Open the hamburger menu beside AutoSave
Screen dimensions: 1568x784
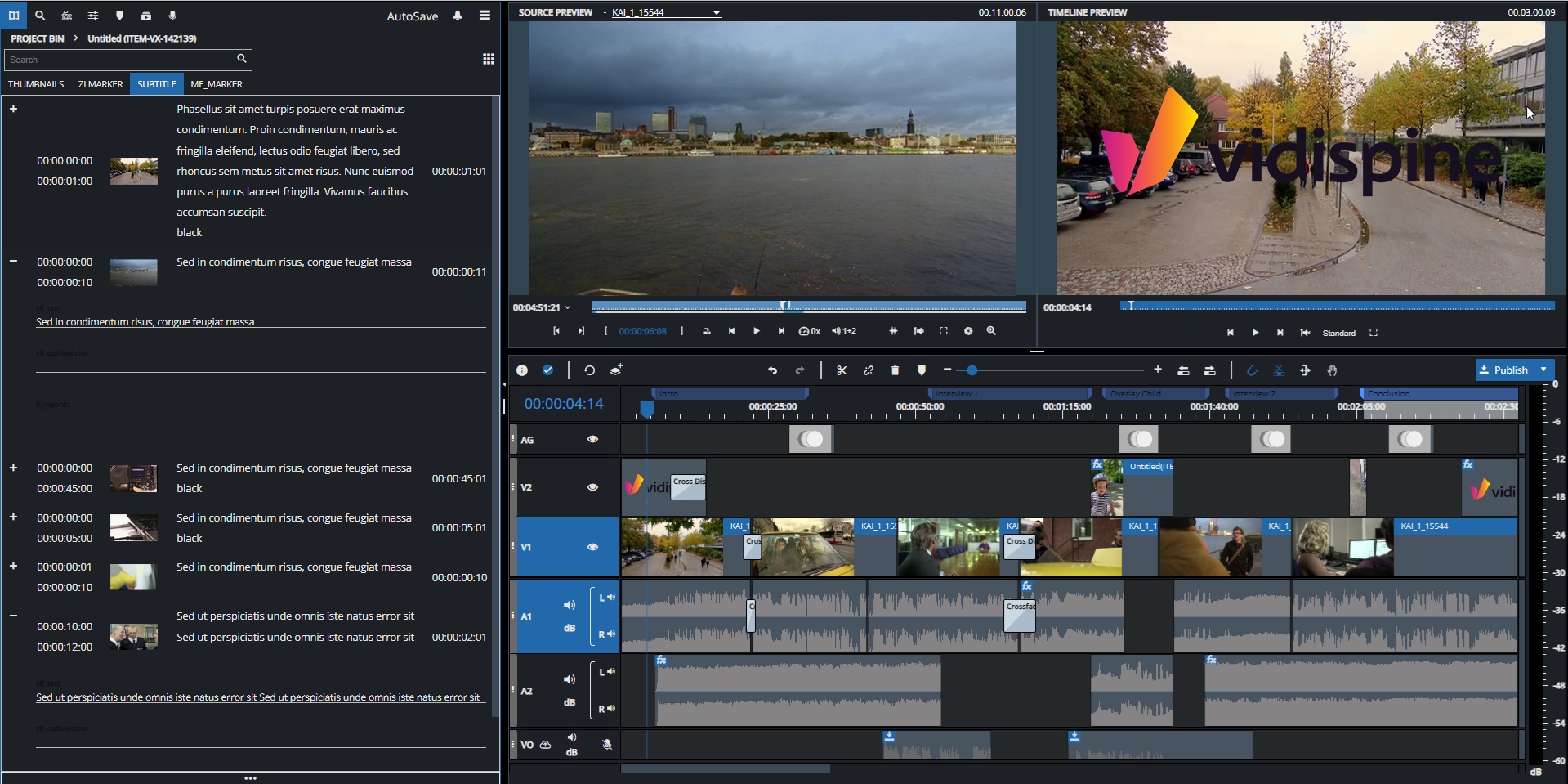[485, 16]
